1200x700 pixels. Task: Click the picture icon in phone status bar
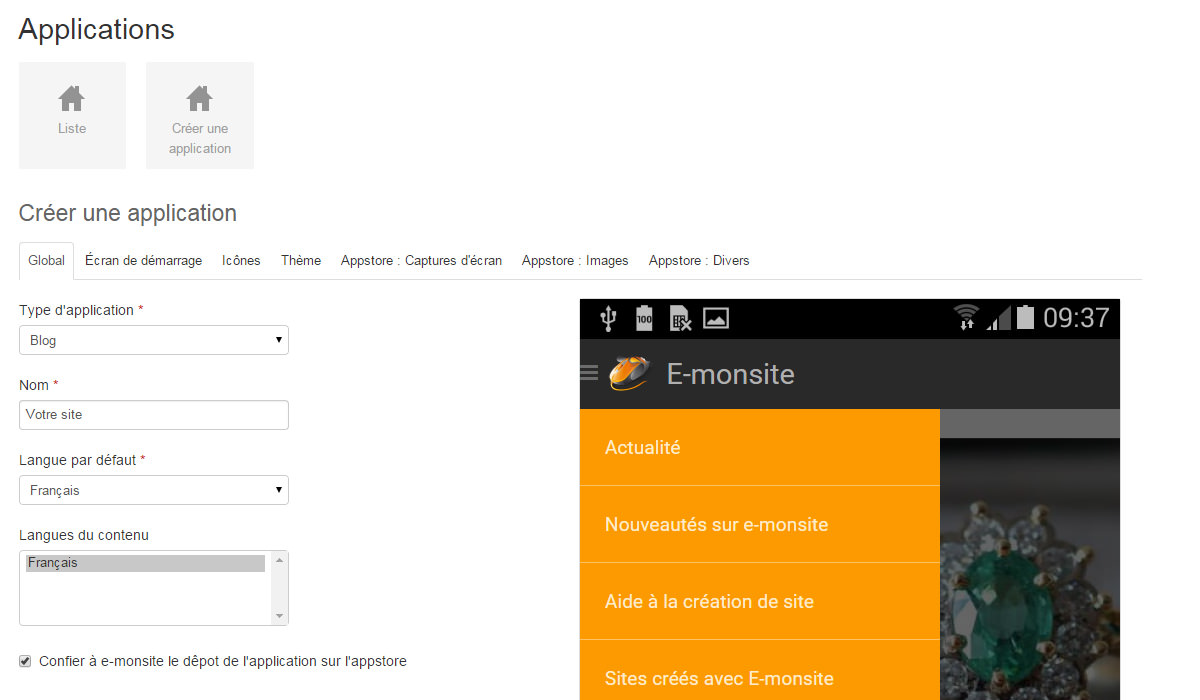coord(716,319)
